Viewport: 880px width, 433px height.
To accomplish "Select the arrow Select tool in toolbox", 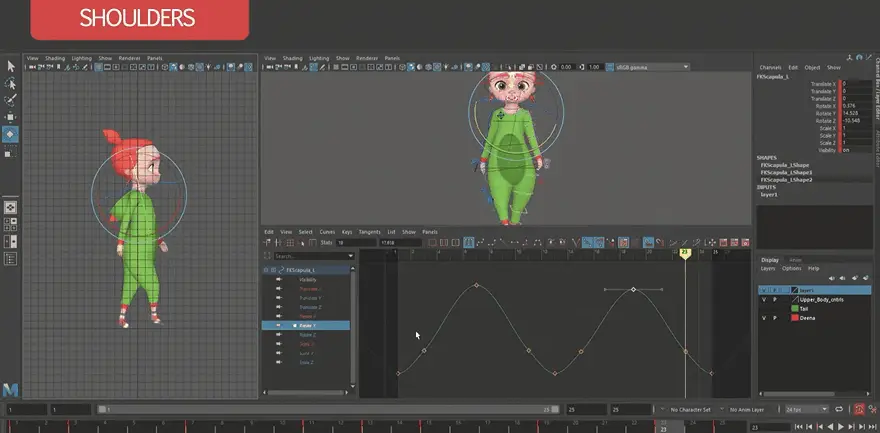I will coord(10,66).
